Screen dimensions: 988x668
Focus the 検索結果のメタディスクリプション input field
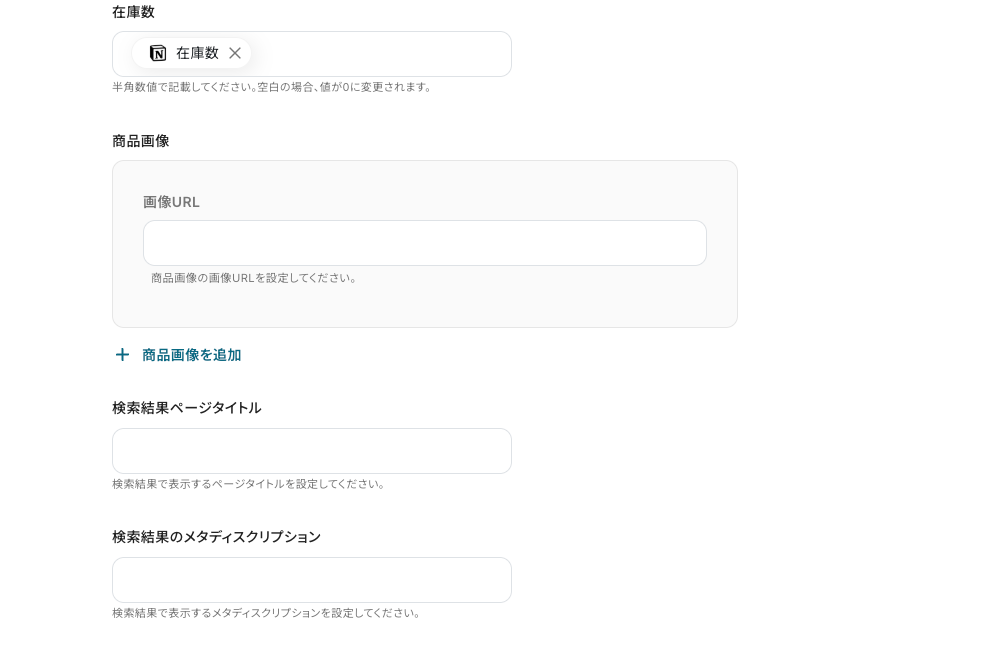pyautogui.click(x=311, y=580)
